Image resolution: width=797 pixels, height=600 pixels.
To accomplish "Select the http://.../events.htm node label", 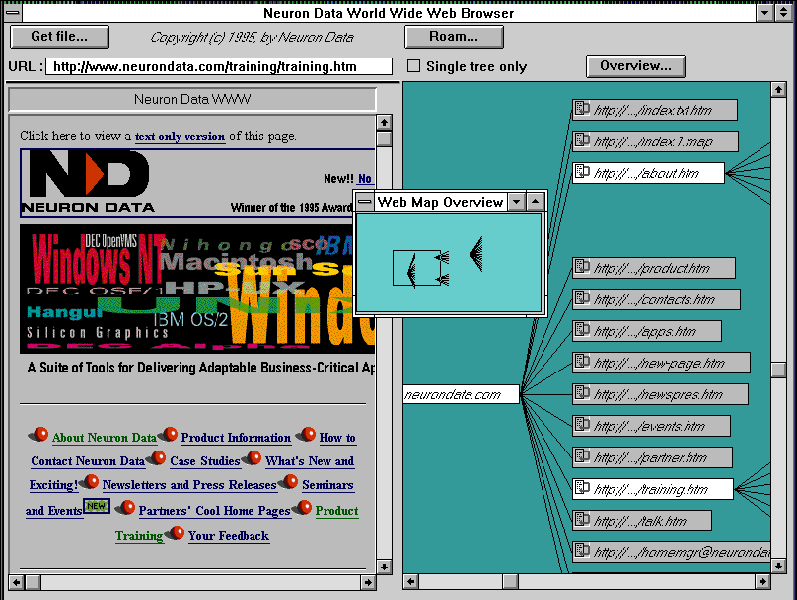I will (x=649, y=427).
